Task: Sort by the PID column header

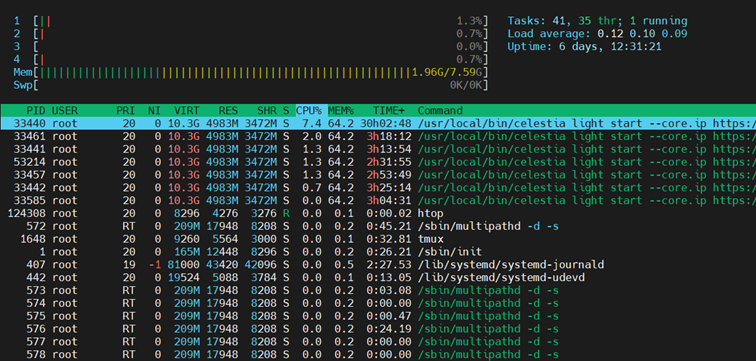Action: point(36,110)
